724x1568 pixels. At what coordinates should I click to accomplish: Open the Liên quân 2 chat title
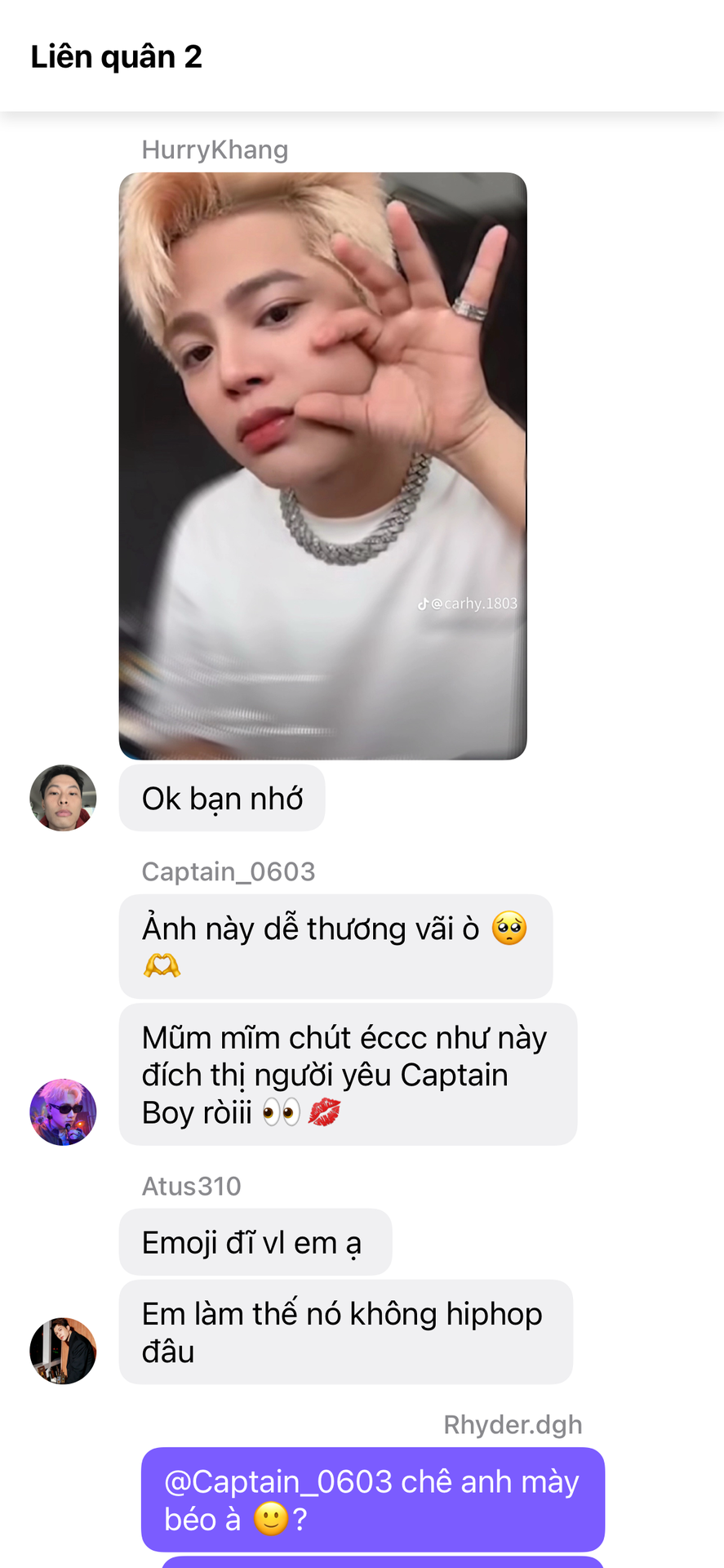116,56
